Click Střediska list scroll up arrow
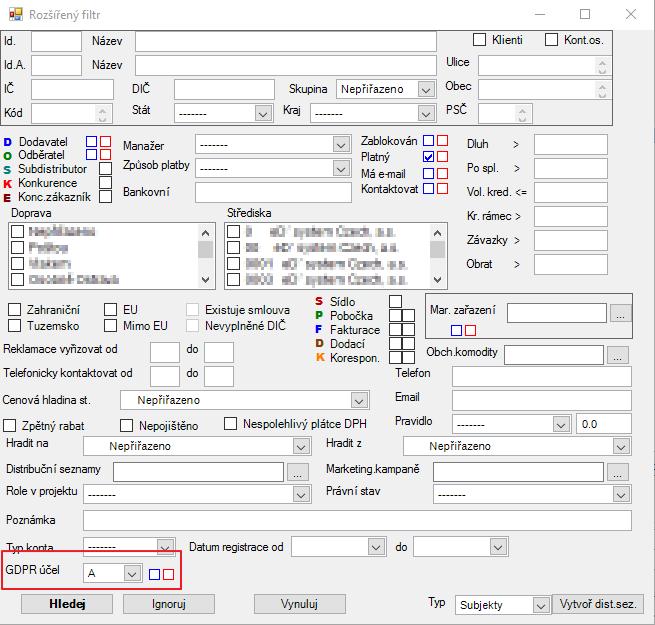655x625 pixels. (x=437, y=233)
